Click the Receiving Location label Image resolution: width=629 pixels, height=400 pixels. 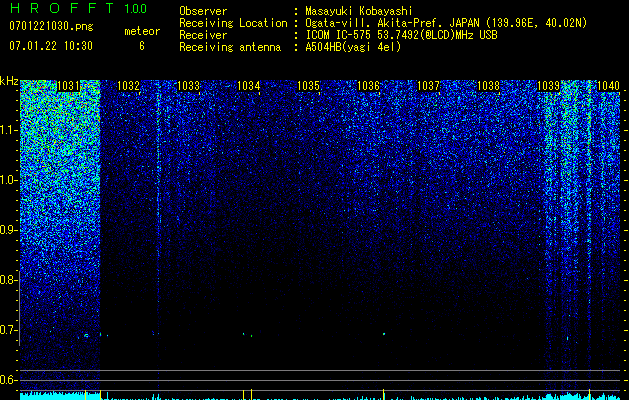[x=233, y=23]
